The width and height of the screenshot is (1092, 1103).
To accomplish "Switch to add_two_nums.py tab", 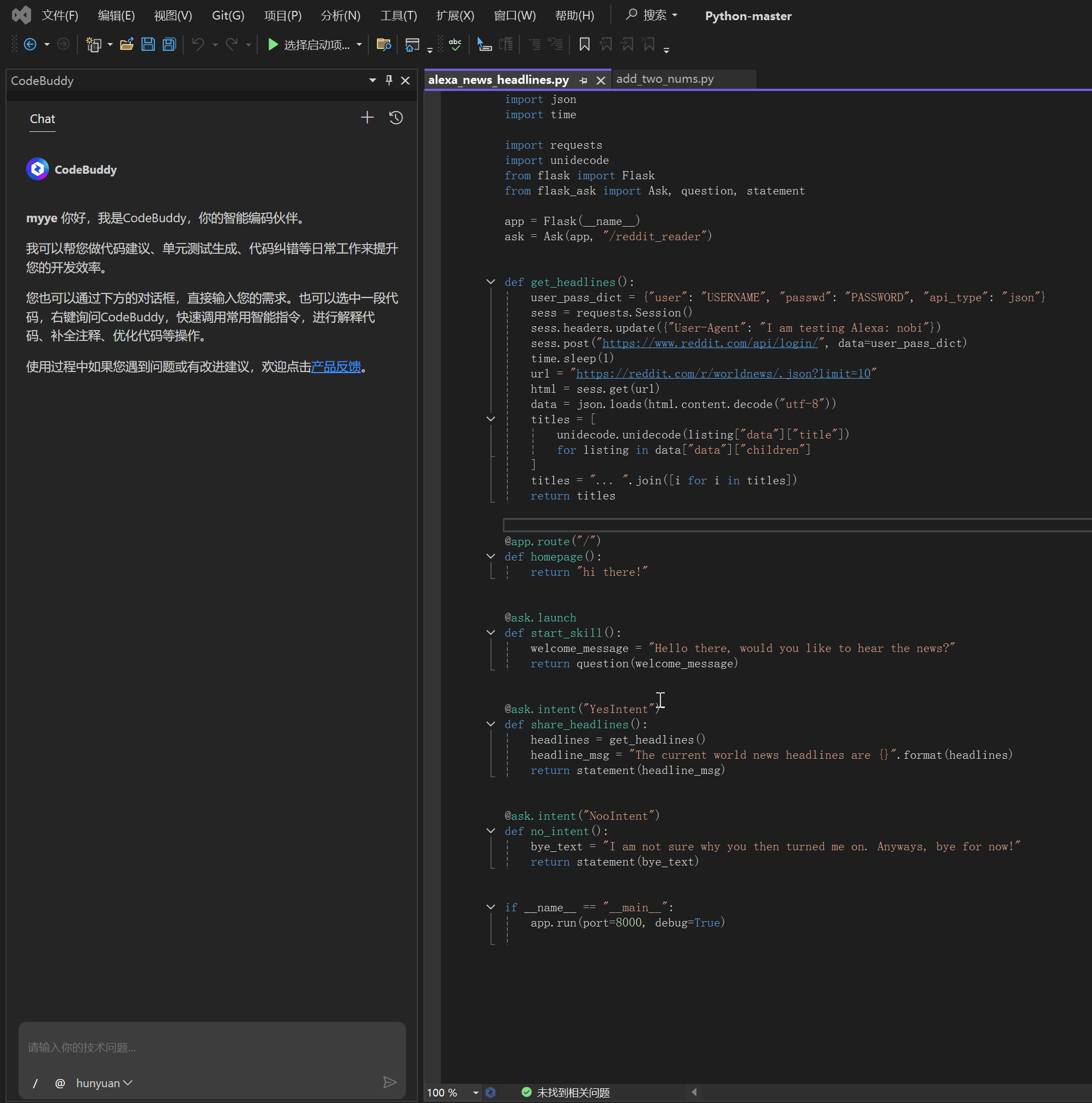I will 665,79.
